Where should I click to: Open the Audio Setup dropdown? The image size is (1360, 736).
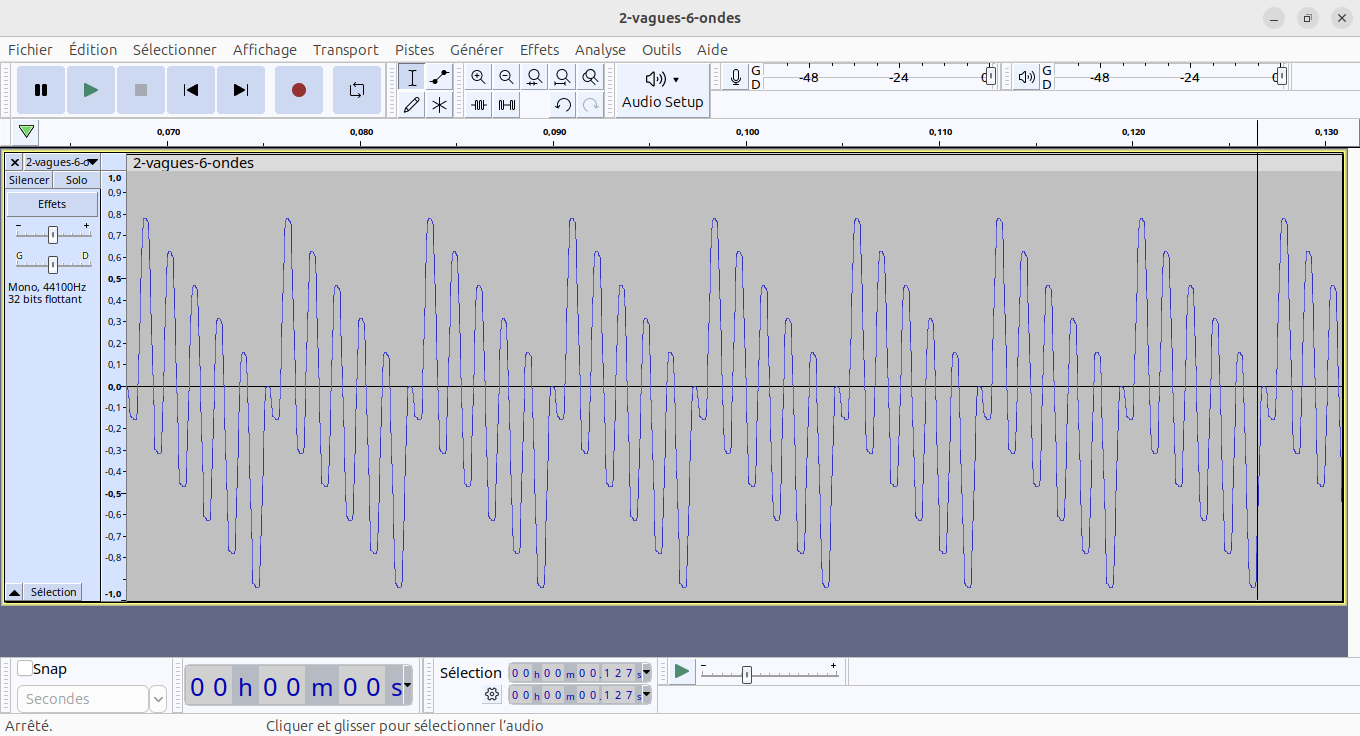tap(662, 90)
